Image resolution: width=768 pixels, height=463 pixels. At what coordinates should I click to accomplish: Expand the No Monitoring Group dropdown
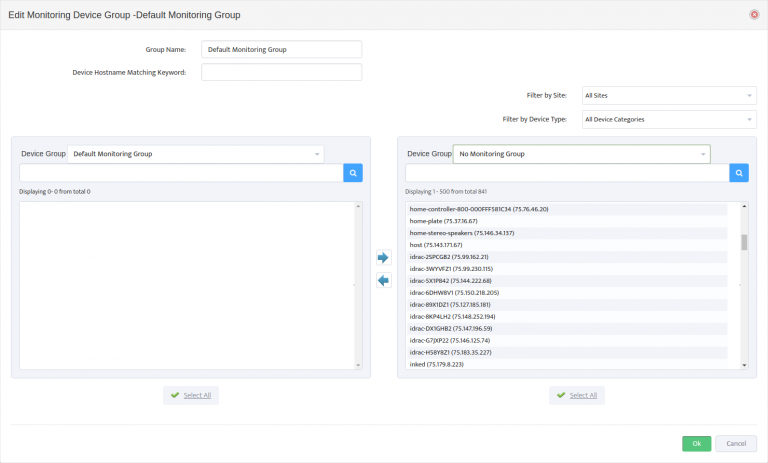581,154
